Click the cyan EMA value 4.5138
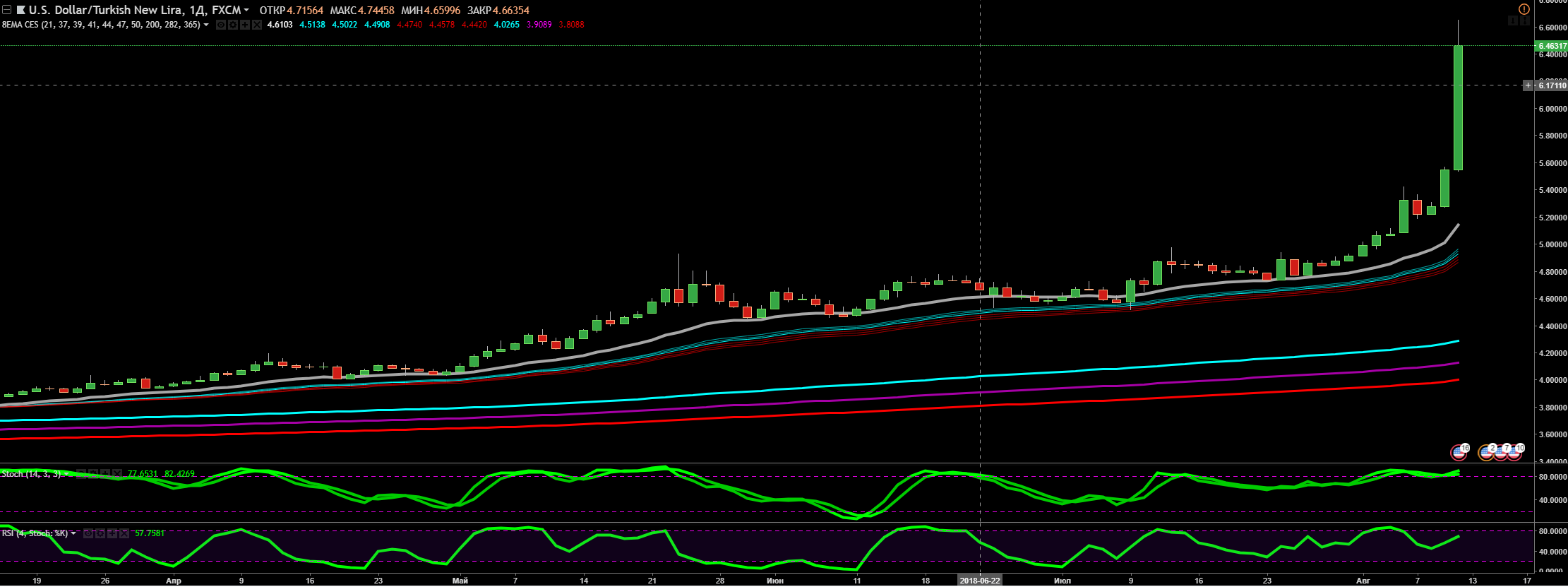 point(312,25)
